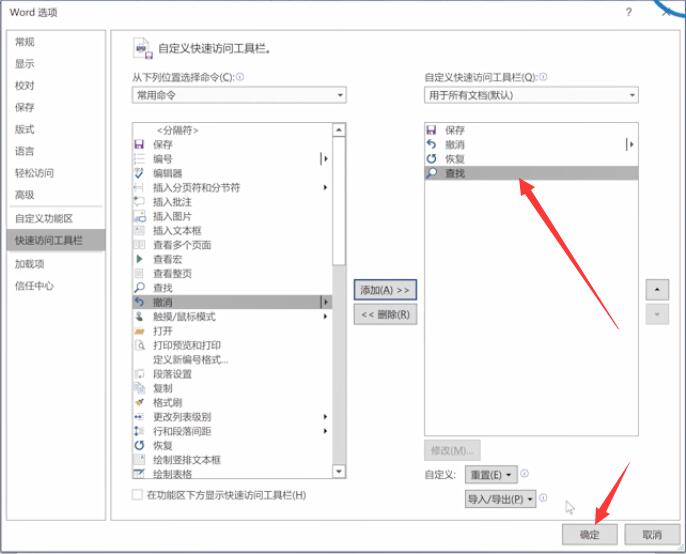Open the 保存 options category in sidebar
This screenshot has height=554, width=686.
point(24,108)
